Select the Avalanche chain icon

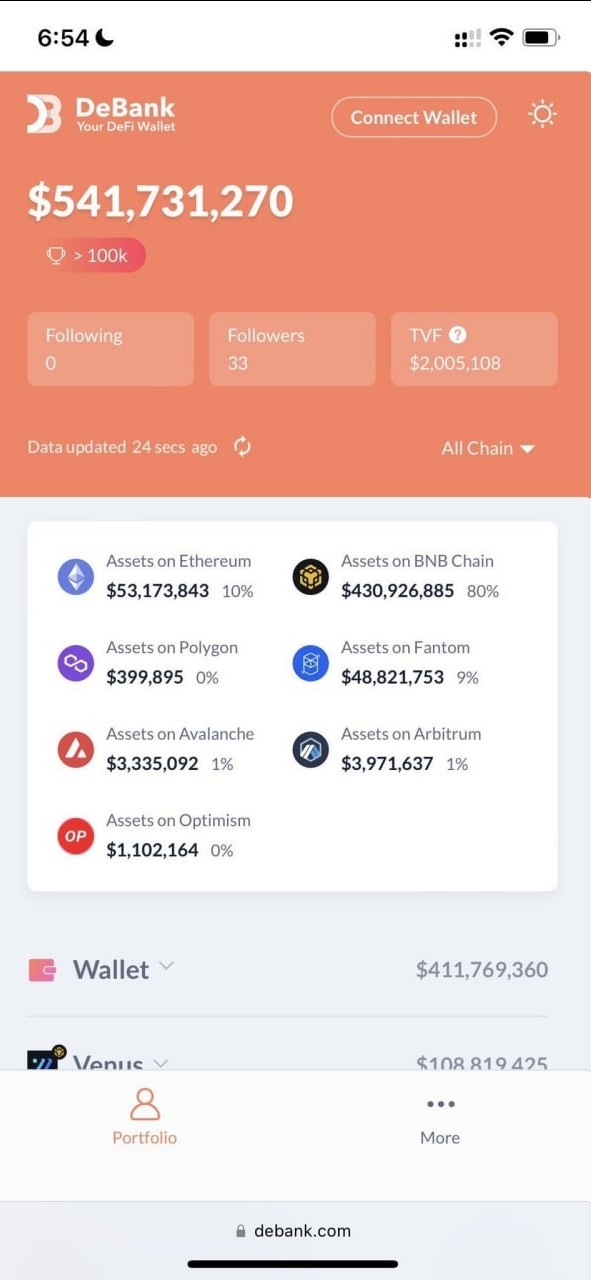(76, 749)
